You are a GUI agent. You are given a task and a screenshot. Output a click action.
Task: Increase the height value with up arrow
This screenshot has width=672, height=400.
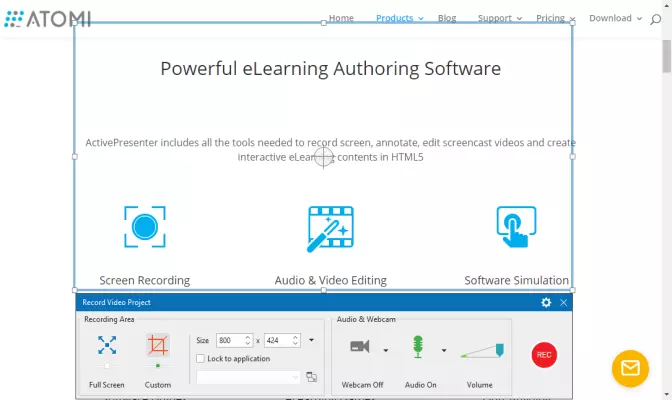(295, 337)
